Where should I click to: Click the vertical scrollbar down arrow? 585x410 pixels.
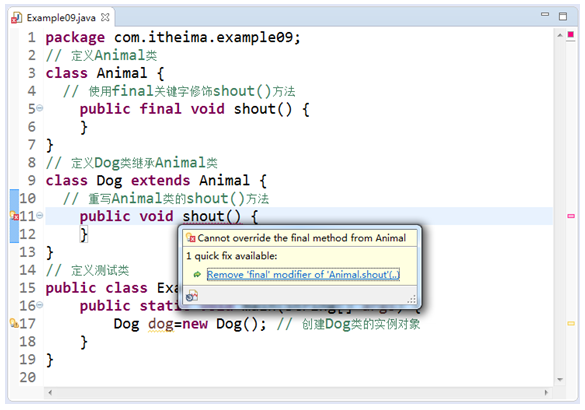coord(560,379)
